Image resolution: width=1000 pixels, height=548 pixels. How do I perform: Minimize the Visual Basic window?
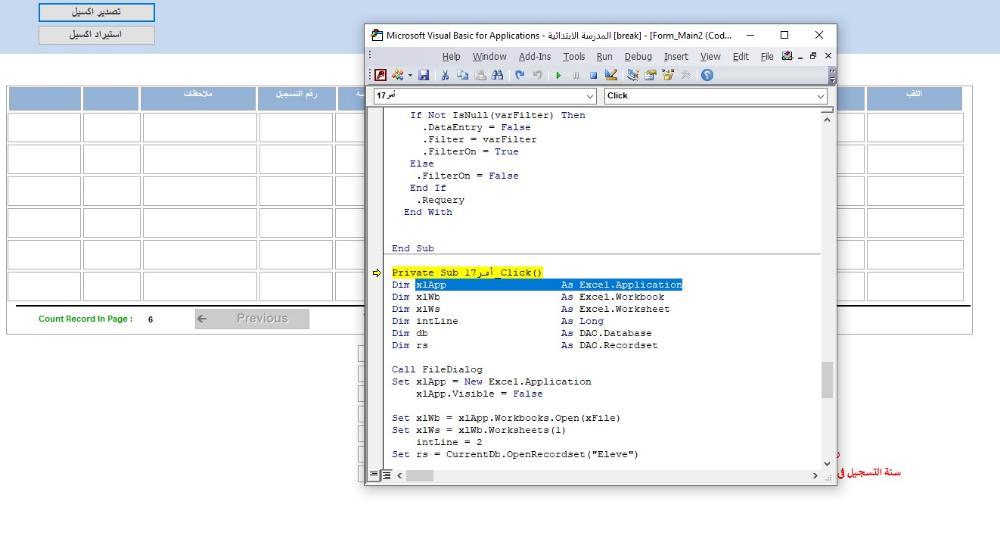(751, 35)
